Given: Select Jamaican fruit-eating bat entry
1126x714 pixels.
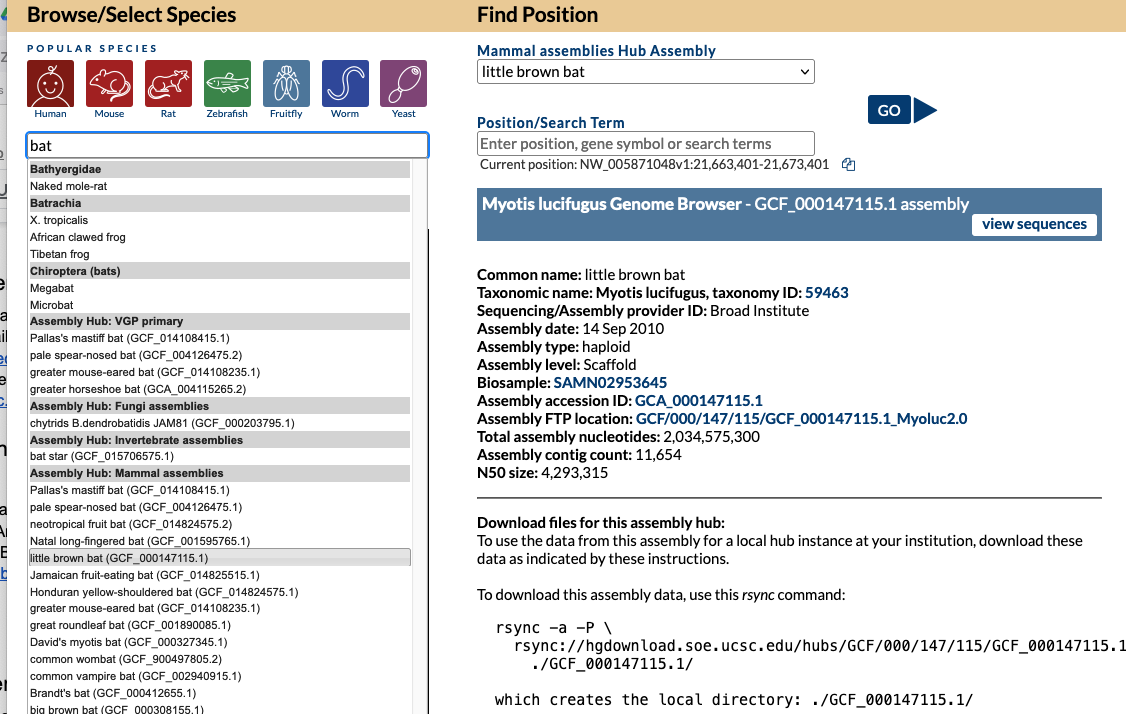Looking at the screenshot, I should point(220,575).
